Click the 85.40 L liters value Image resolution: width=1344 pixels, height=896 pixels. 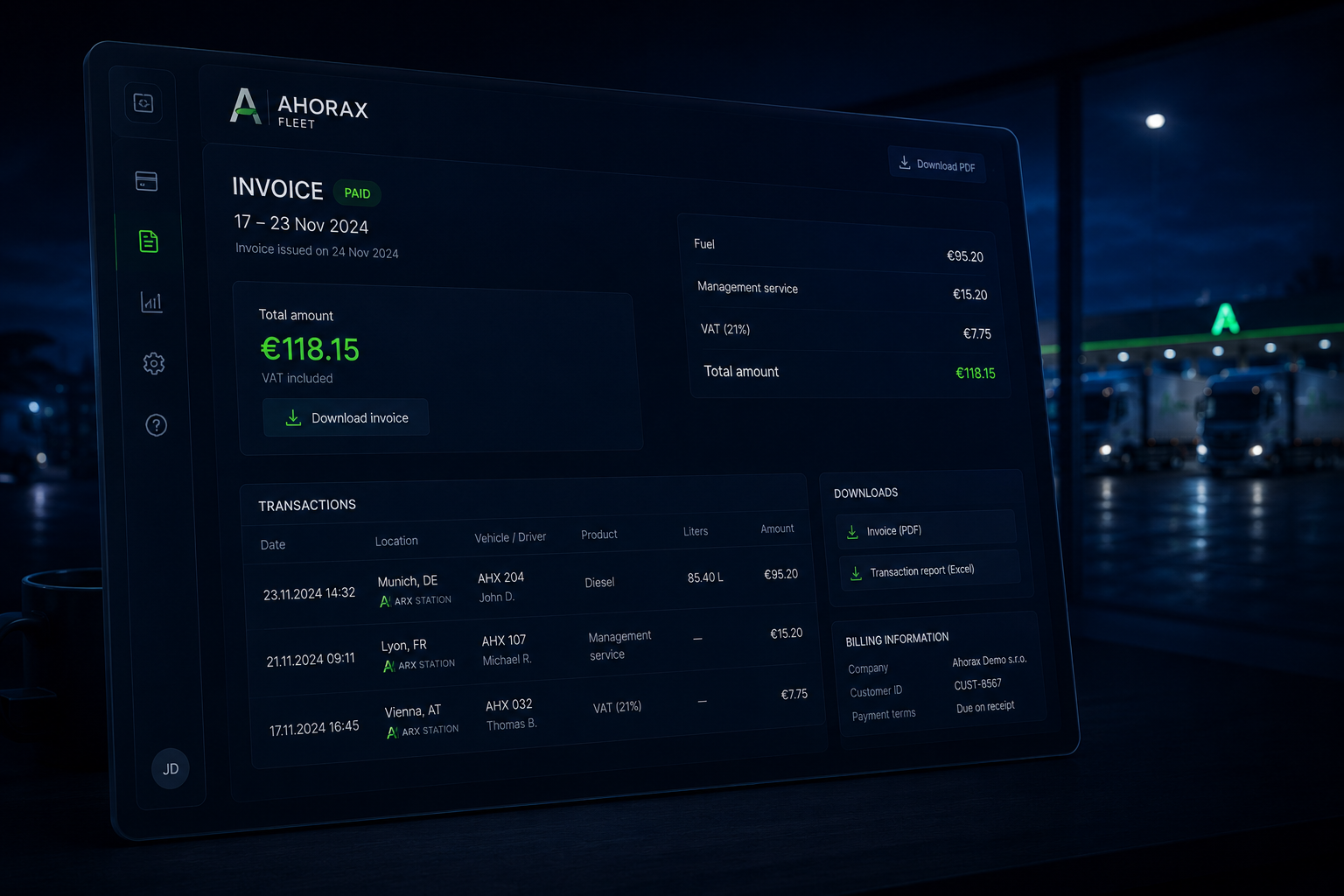click(x=705, y=577)
